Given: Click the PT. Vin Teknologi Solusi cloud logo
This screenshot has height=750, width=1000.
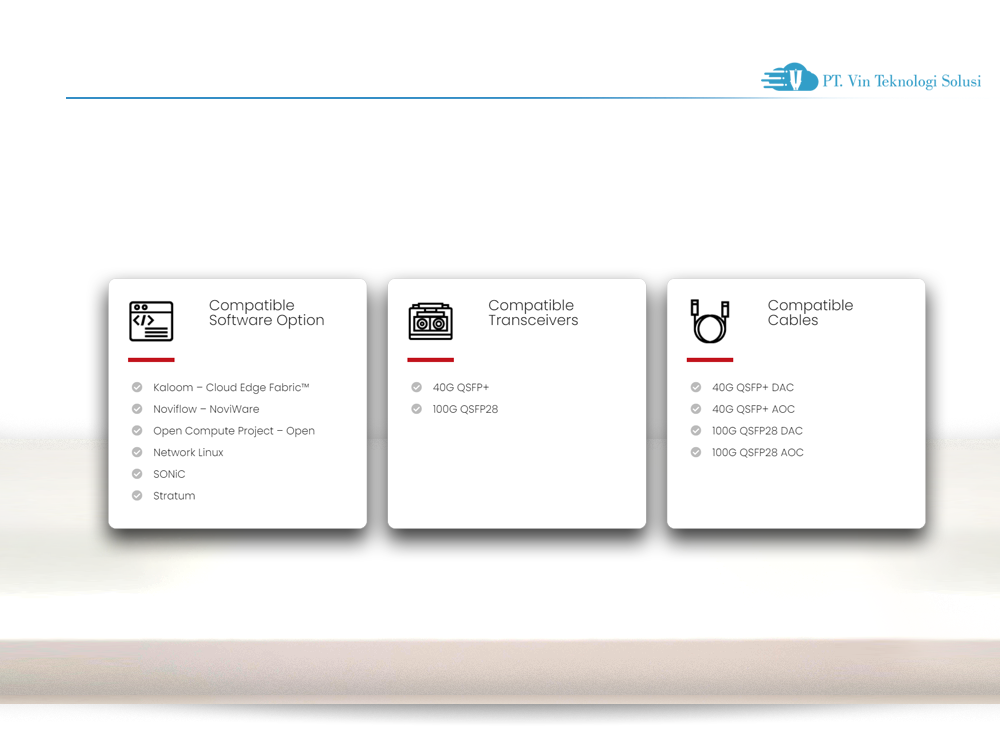Looking at the screenshot, I should 788,78.
